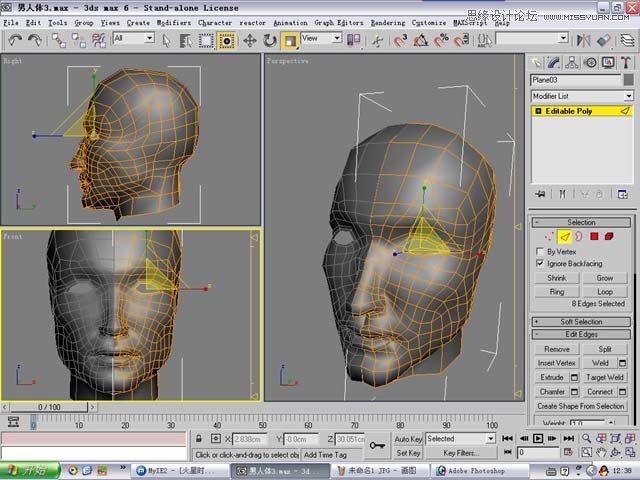Click the Undo arrow icon
This screenshot has height=480, width=640.
(15, 40)
